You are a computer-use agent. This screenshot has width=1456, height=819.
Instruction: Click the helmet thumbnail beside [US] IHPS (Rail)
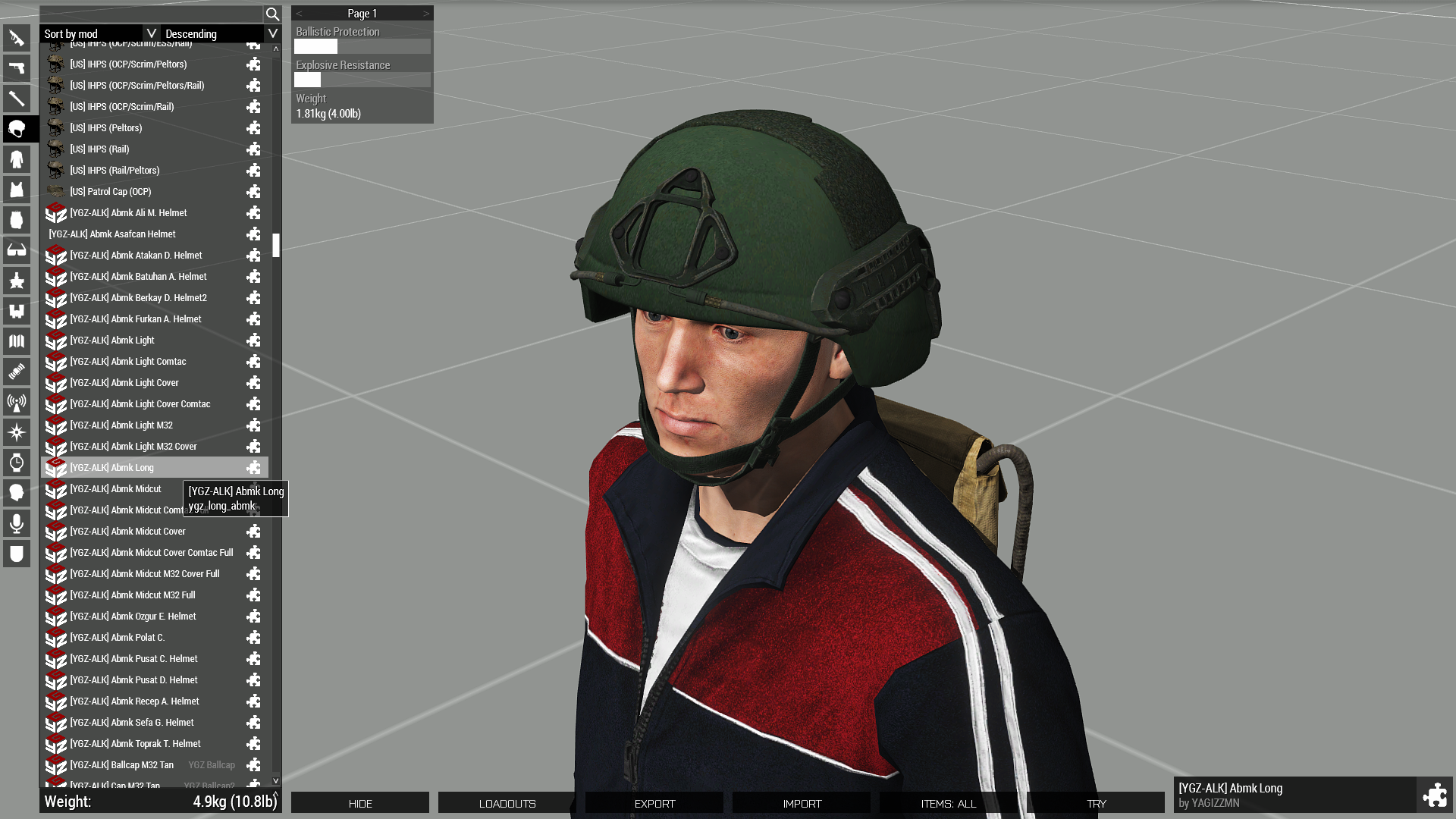(x=55, y=149)
